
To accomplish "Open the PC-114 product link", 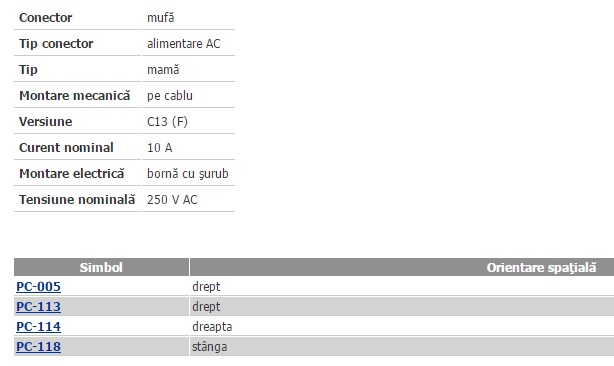I will (38, 326).
